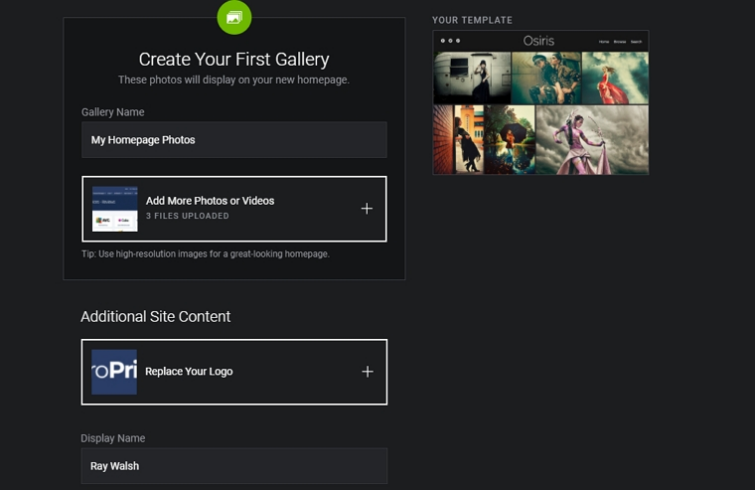Click the plus icon on Add More Photos
The image size is (755, 490).
pyautogui.click(x=367, y=208)
